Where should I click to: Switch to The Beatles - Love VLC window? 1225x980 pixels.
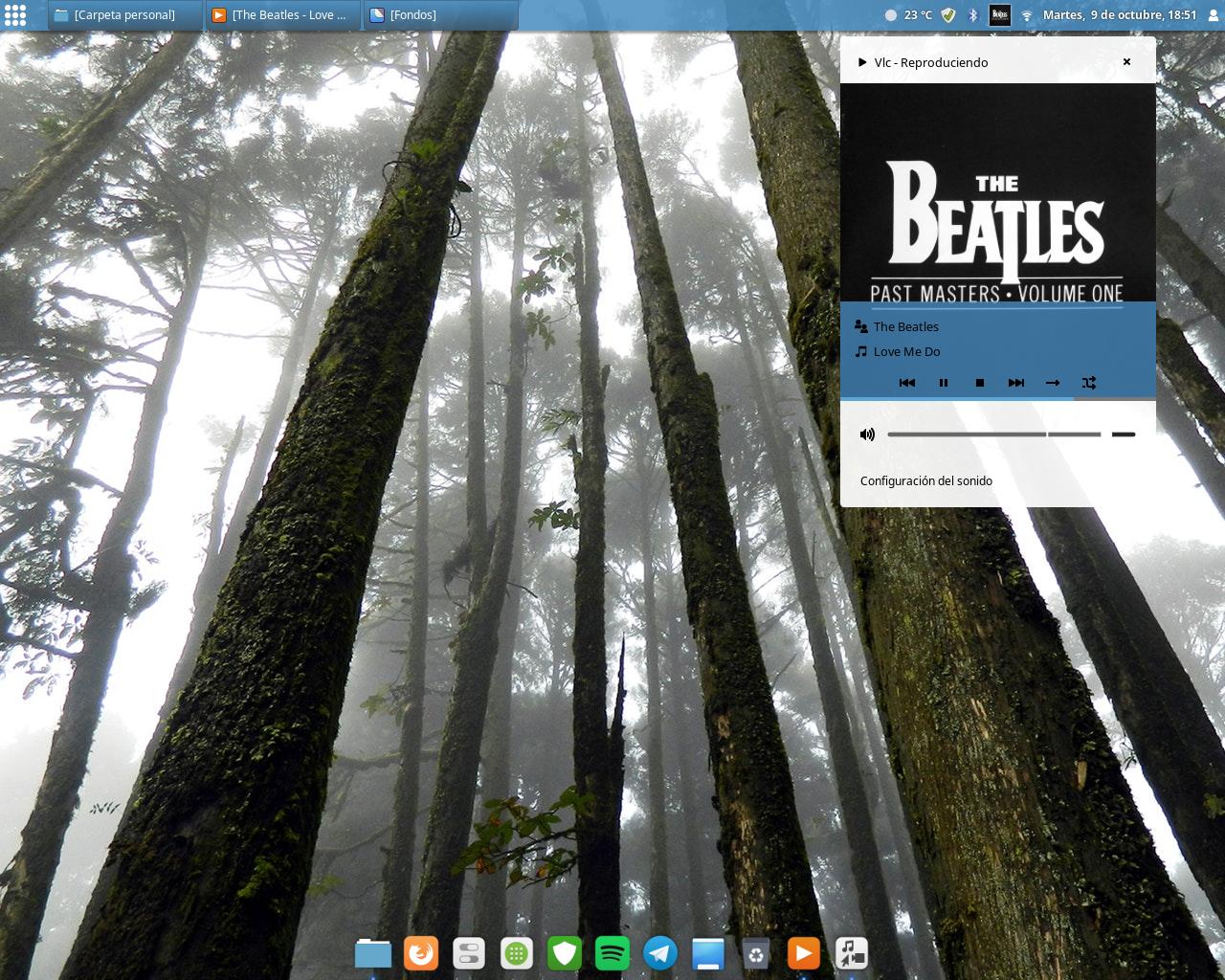283,14
